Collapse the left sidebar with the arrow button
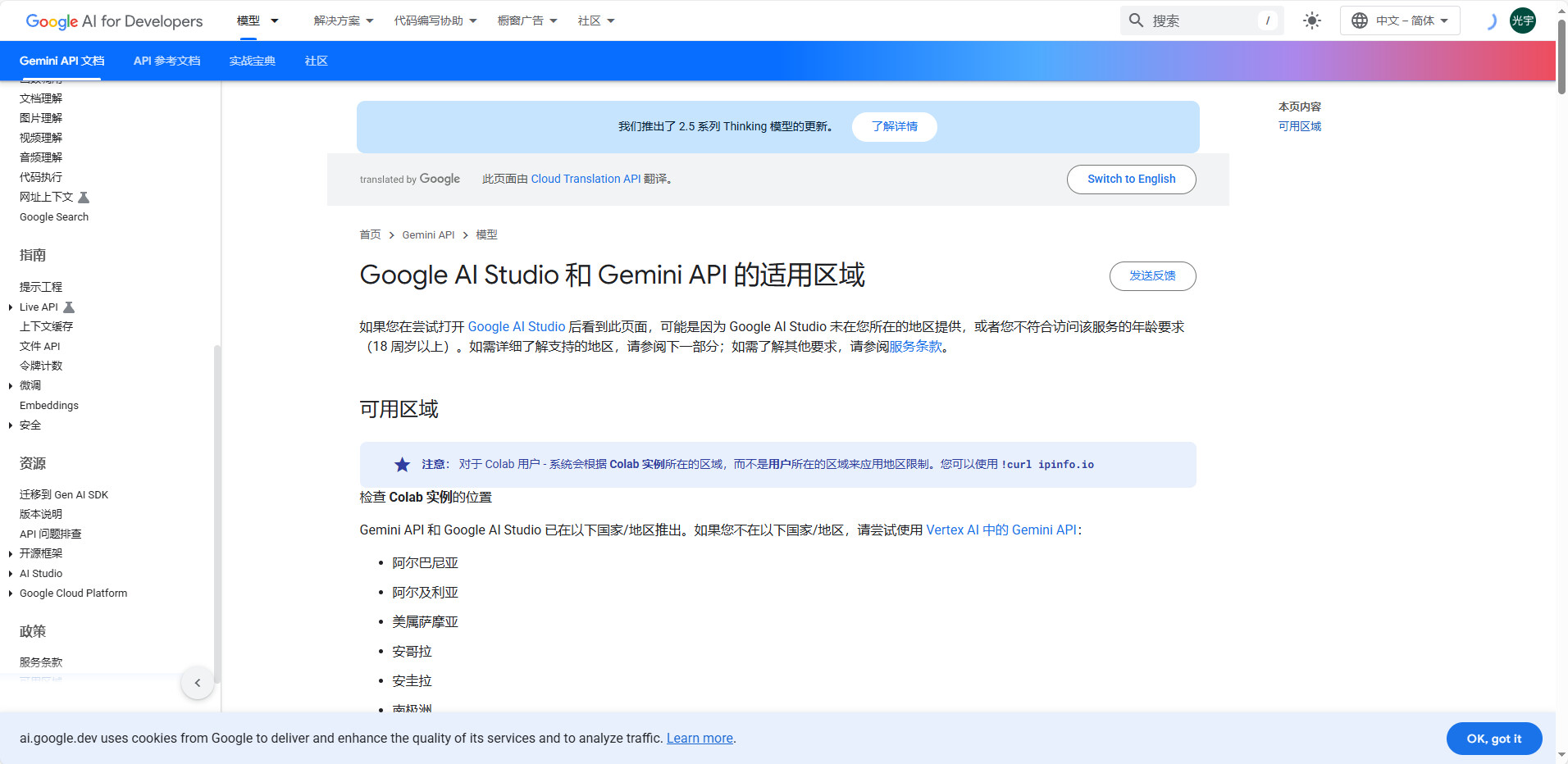The height and width of the screenshot is (764, 1568). 198,683
